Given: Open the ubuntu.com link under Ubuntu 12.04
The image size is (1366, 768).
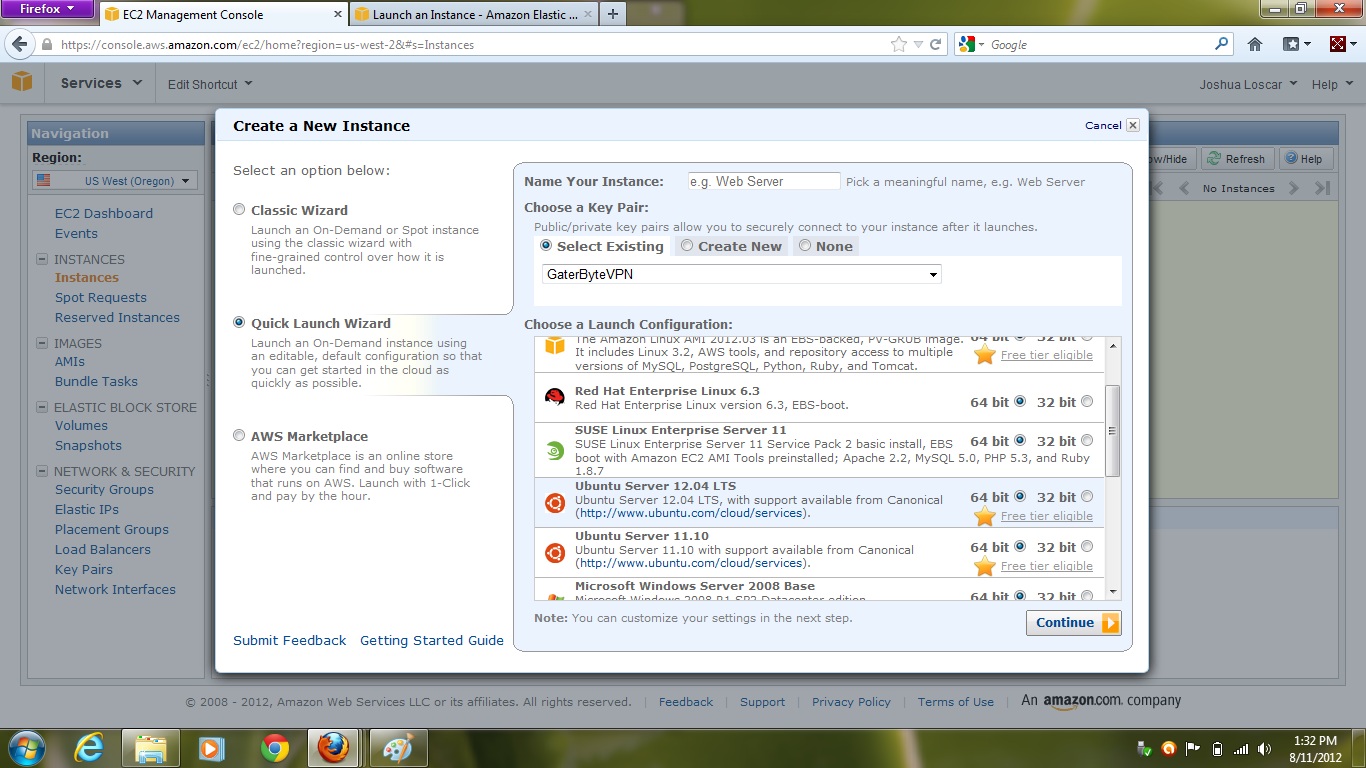Looking at the screenshot, I should click(x=691, y=513).
